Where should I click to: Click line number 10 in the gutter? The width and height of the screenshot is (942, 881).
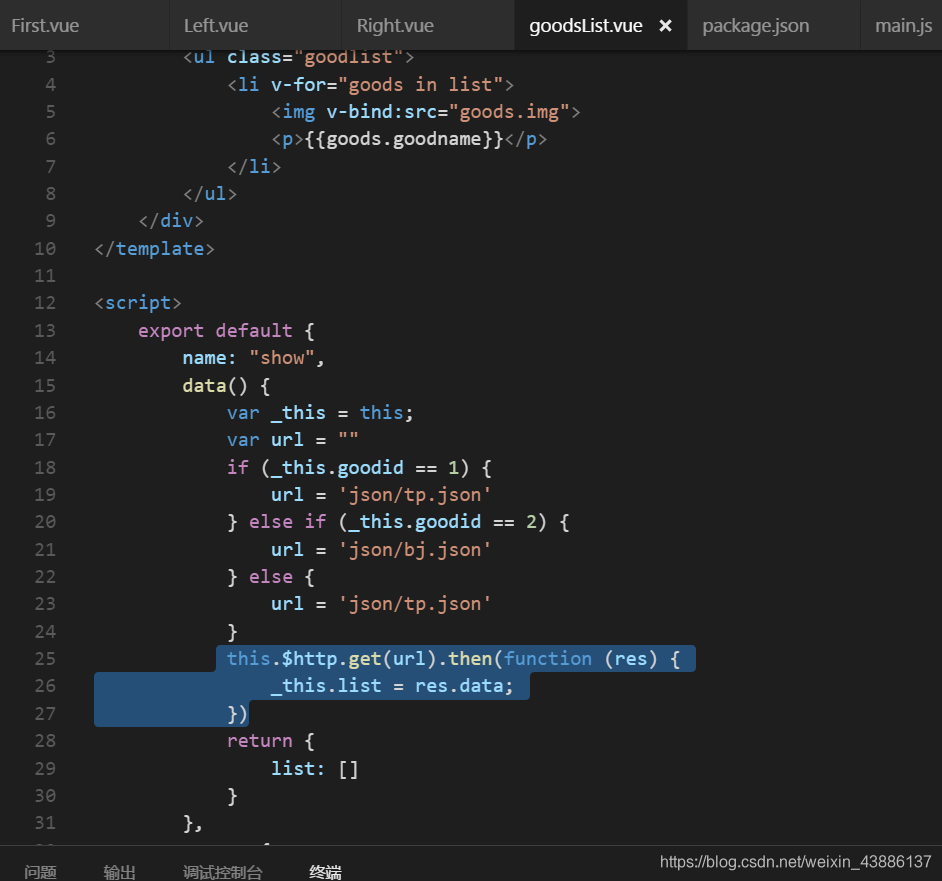(x=45, y=249)
